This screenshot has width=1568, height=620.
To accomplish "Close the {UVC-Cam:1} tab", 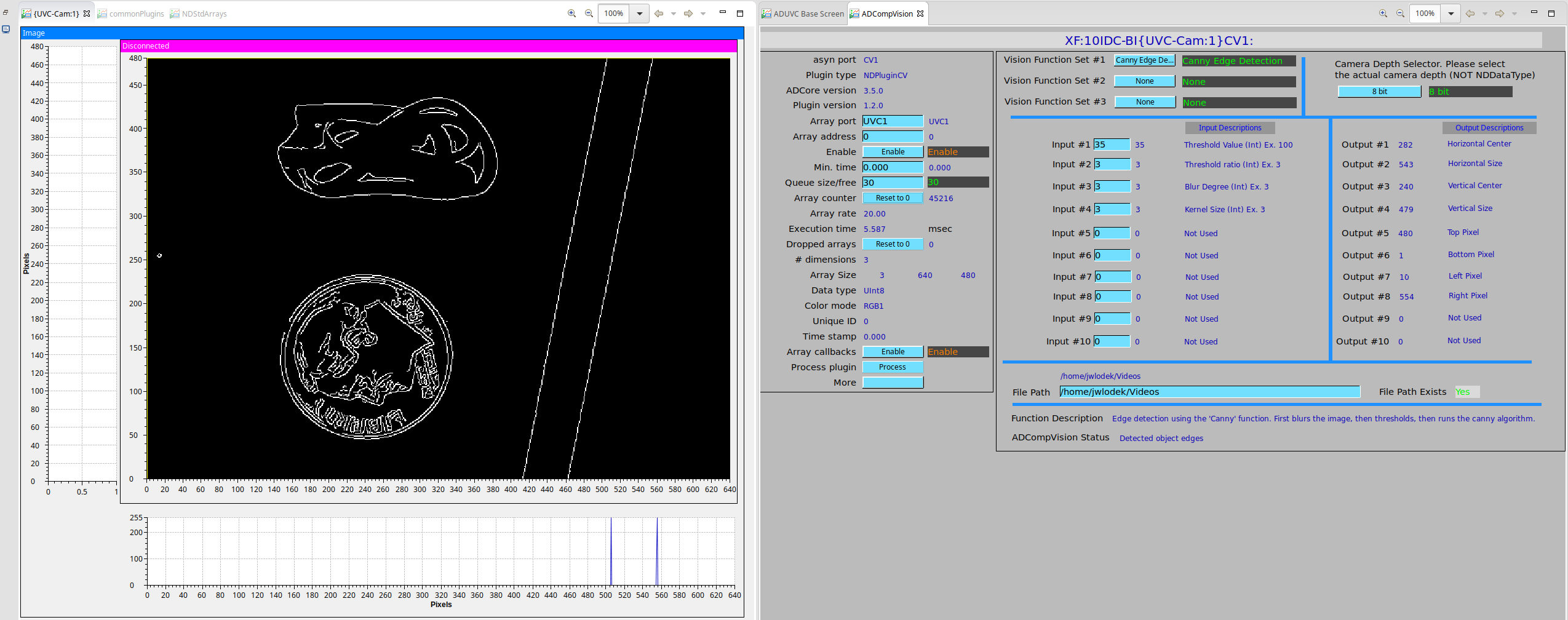I will [87, 14].
